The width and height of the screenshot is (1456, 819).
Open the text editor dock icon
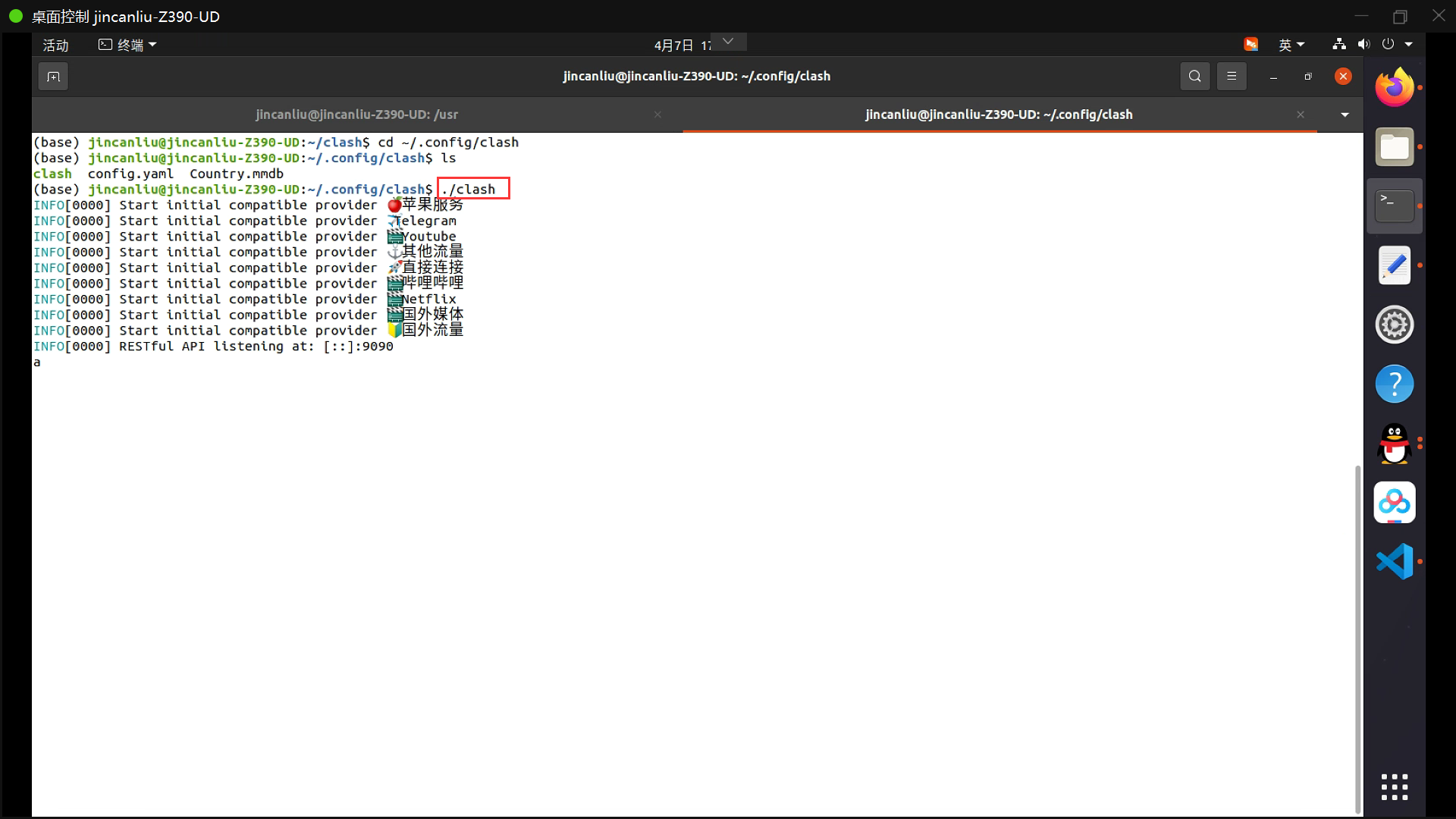[1394, 265]
